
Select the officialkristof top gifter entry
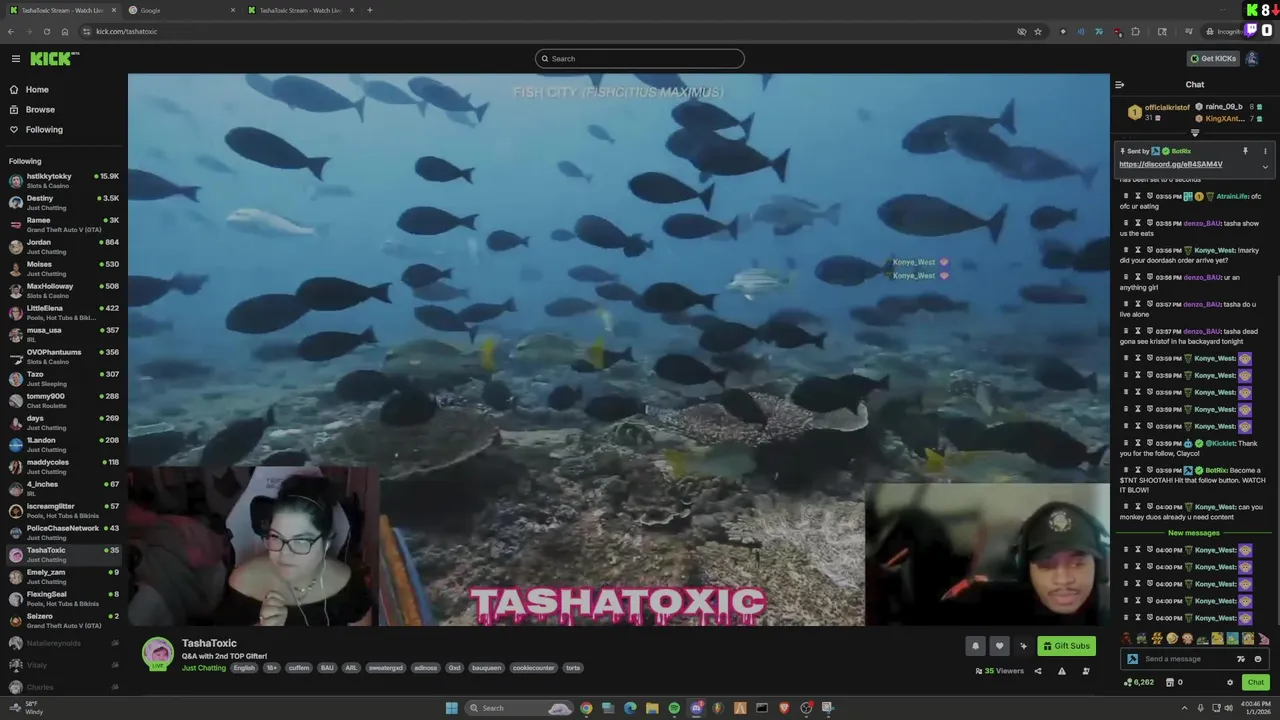(x=1159, y=112)
